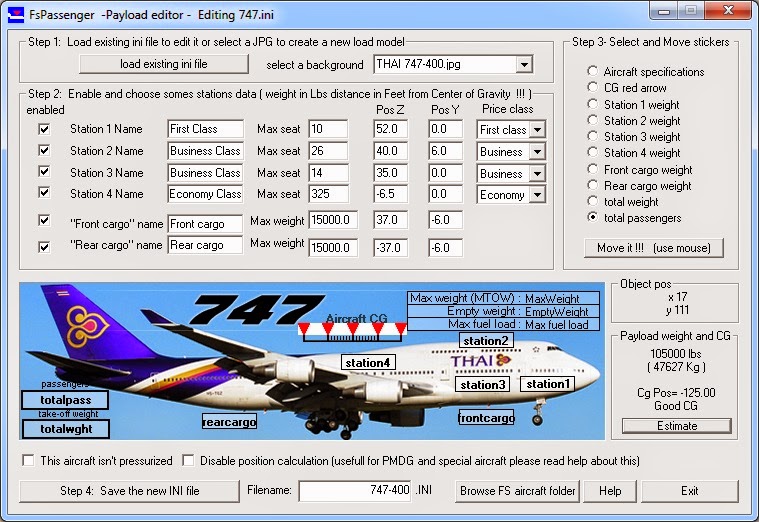Open Station 1 price class dropdown First class
This screenshot has width=759, height=522.
(x=537, y=130)
